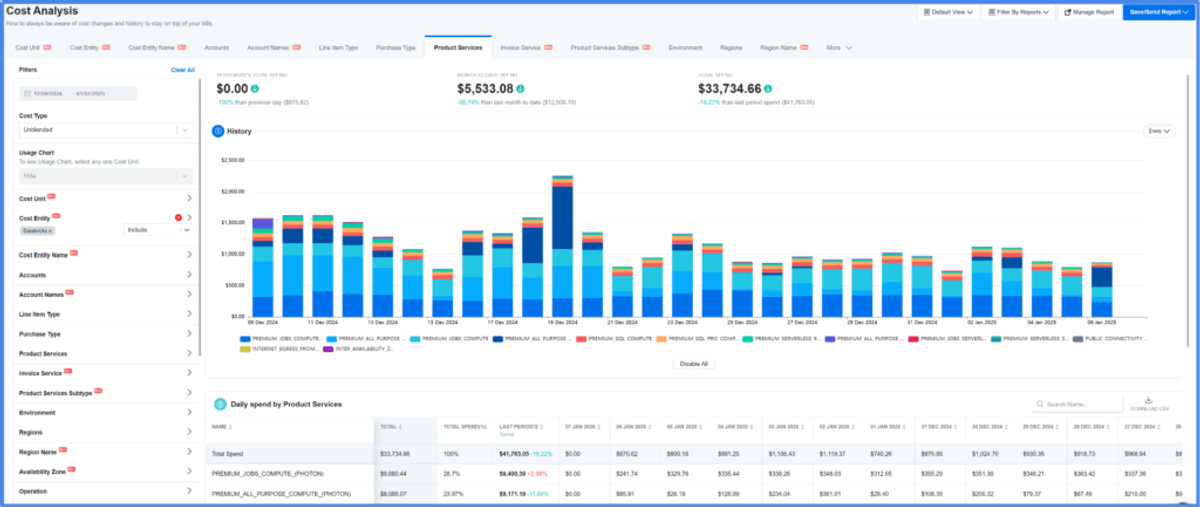
Task: Click the dark blue PREMIUM ALL PURPOSE legend swatch
Action: point(498,339)
